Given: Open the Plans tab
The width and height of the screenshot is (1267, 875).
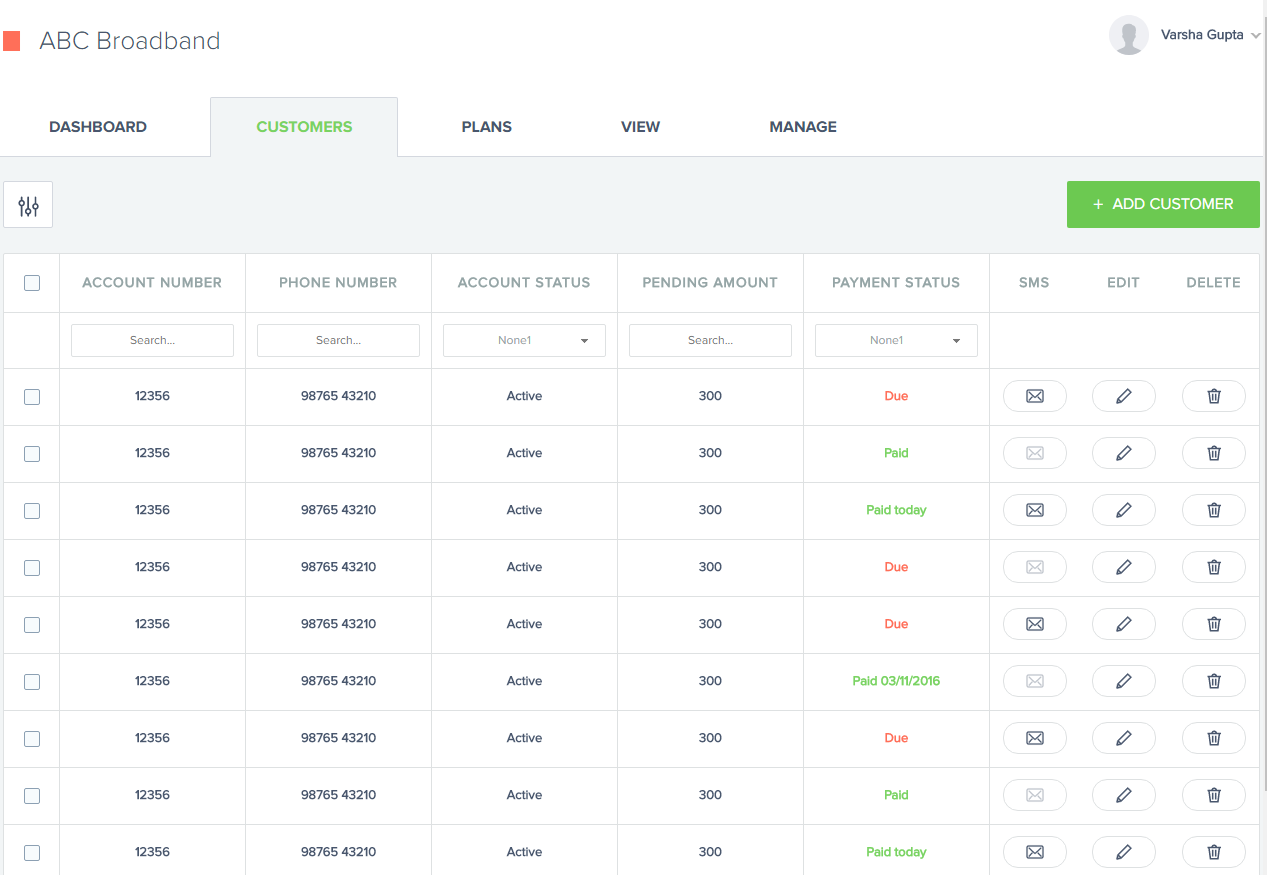Looking at the screenshot, I should (486, 127).
